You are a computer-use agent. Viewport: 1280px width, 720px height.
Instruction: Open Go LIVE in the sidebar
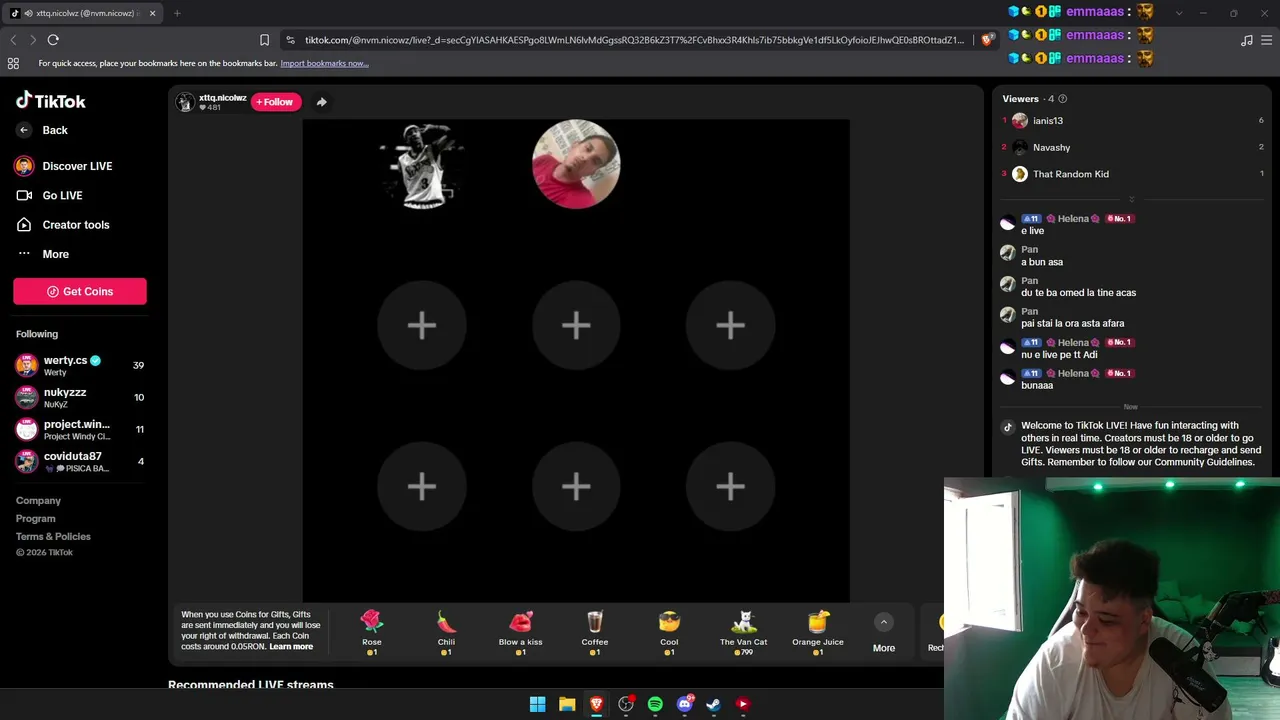(x=49, y=195)
